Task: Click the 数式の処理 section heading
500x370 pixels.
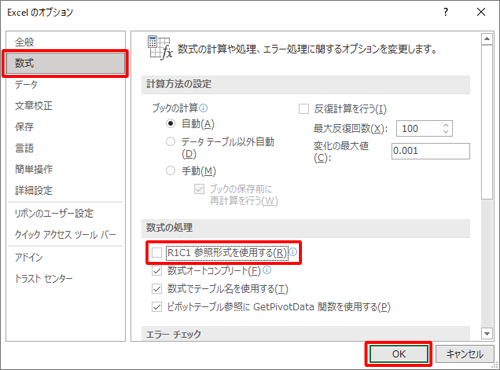Action: (x=169, y=228)
